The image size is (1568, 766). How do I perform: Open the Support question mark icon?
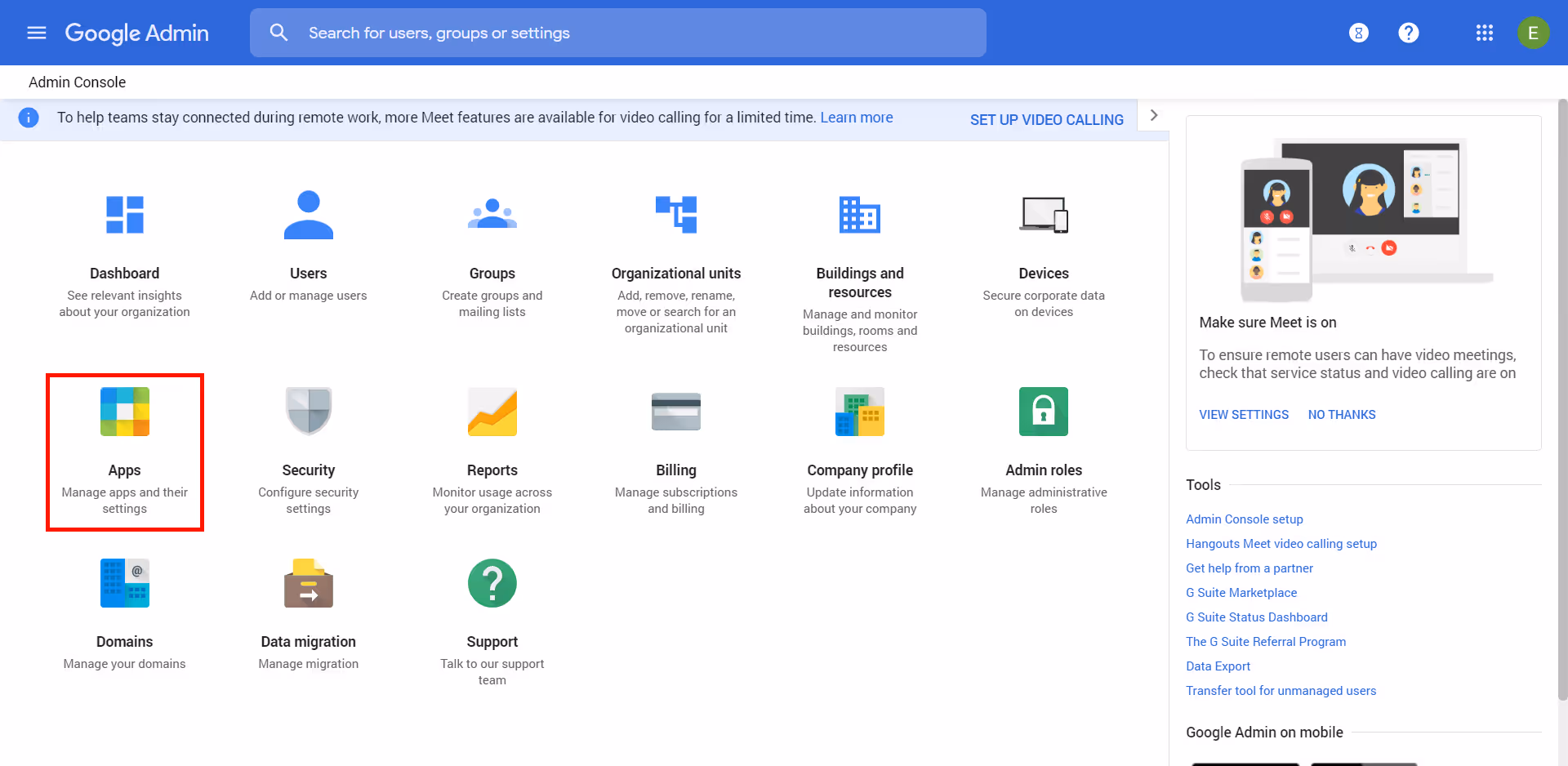coord(492,583)
